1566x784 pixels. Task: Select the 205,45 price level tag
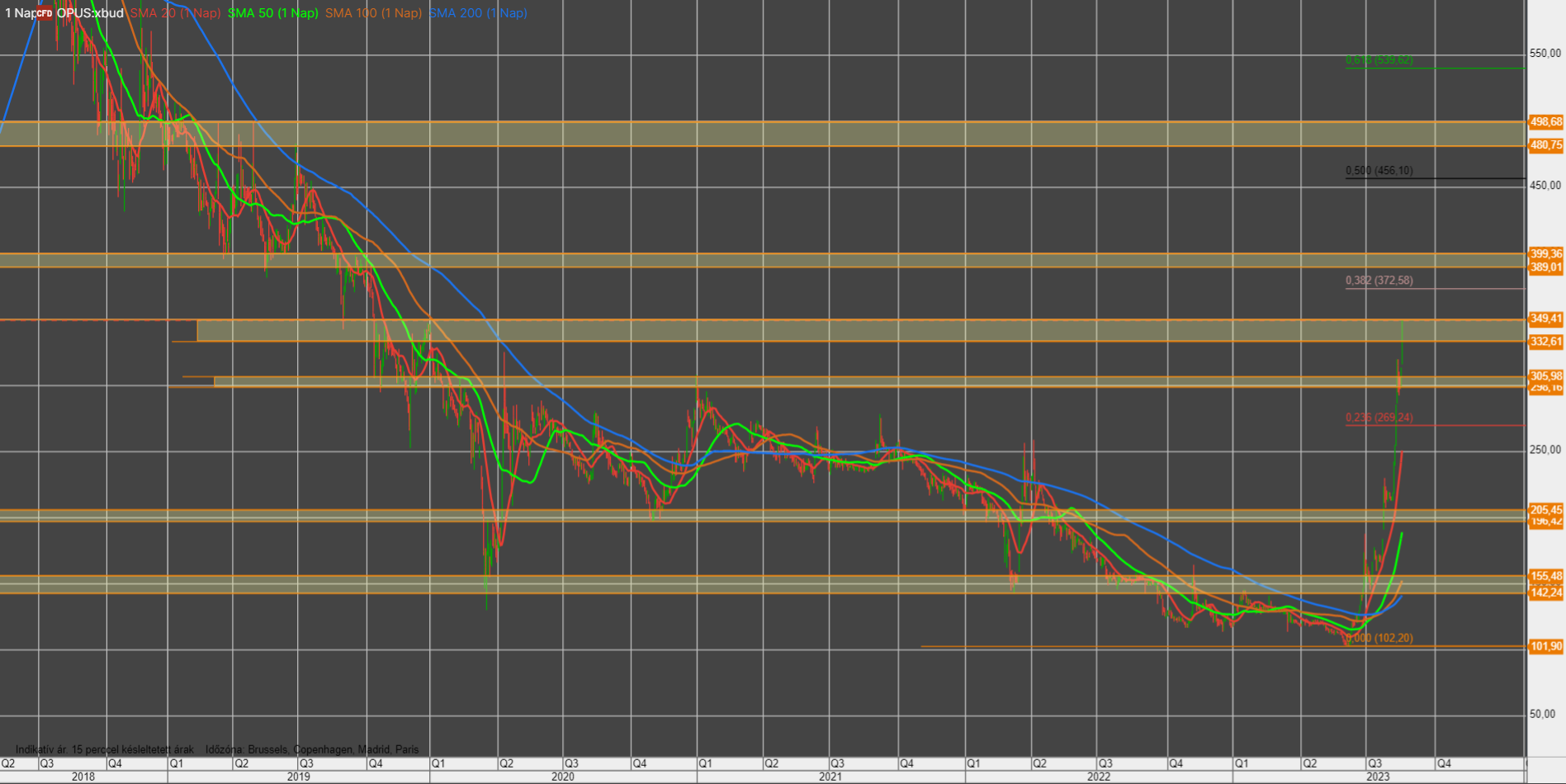[x=1545, y=510]
